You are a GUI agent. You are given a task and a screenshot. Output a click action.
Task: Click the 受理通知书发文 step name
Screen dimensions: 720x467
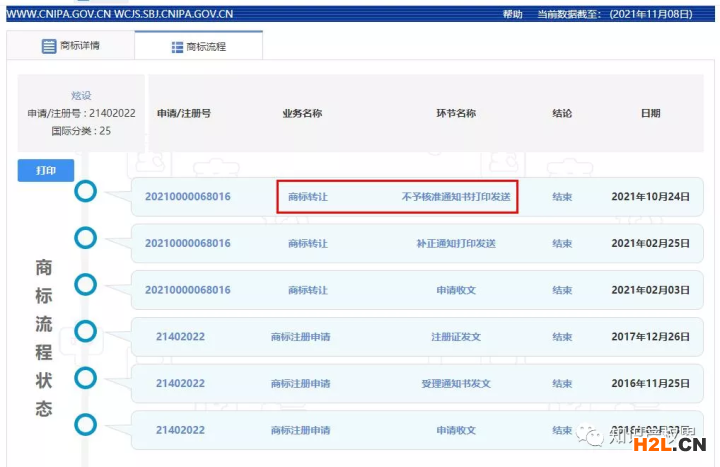point(456,383)
